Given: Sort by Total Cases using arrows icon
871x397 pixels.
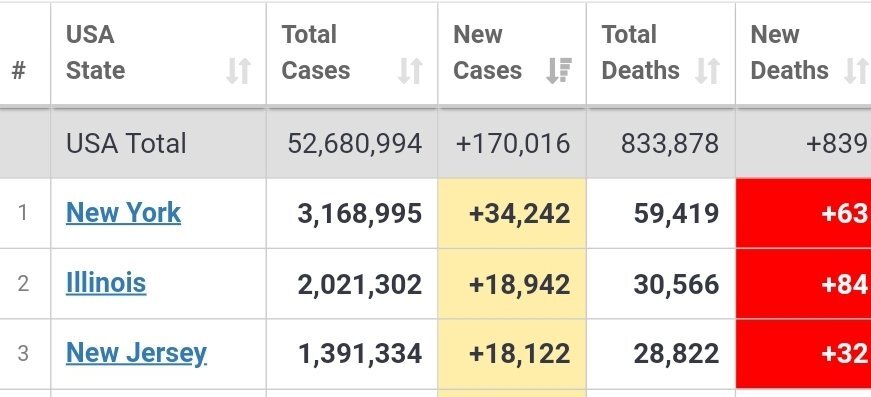Looking at the screenshot, I should click(411, 71).
